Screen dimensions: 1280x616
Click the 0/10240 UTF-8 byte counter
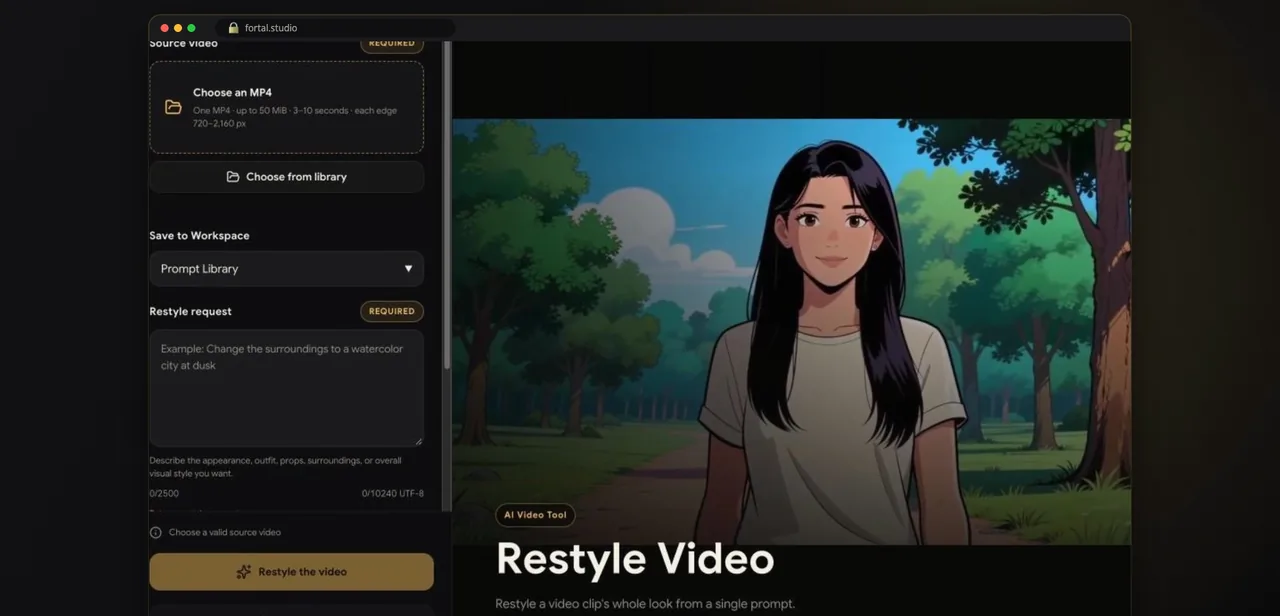coord(392,493)
